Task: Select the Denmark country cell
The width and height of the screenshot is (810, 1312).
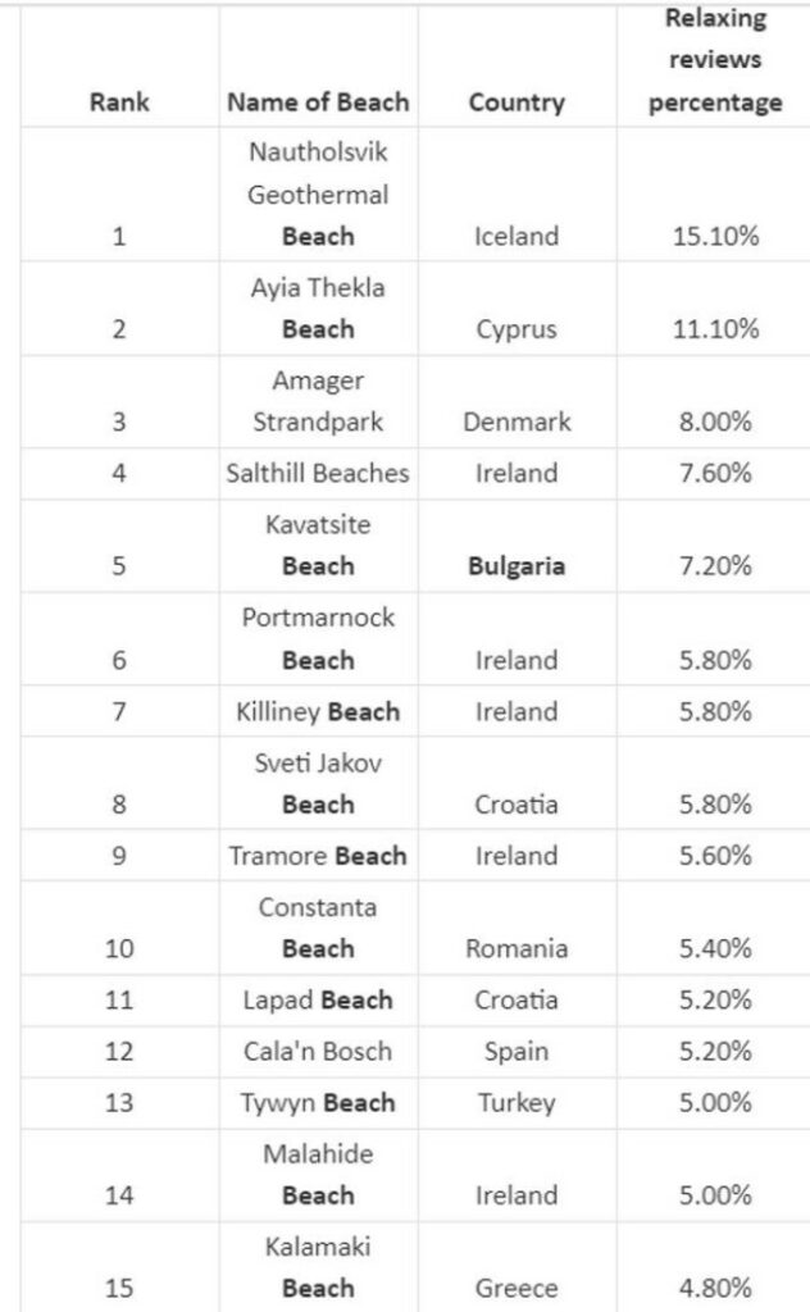Action: click(516, 422)
